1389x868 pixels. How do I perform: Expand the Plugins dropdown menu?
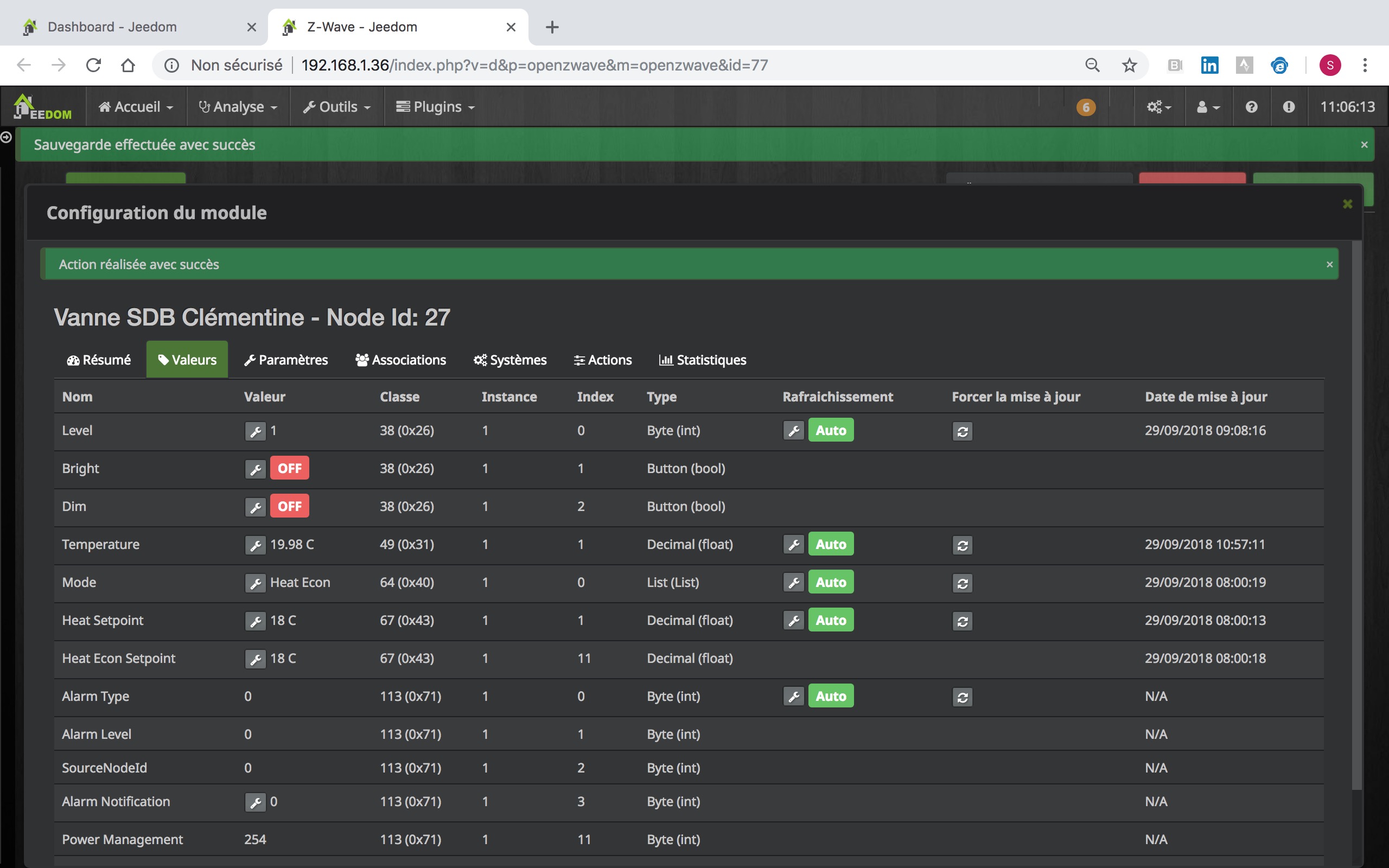[x=436, y=107]
